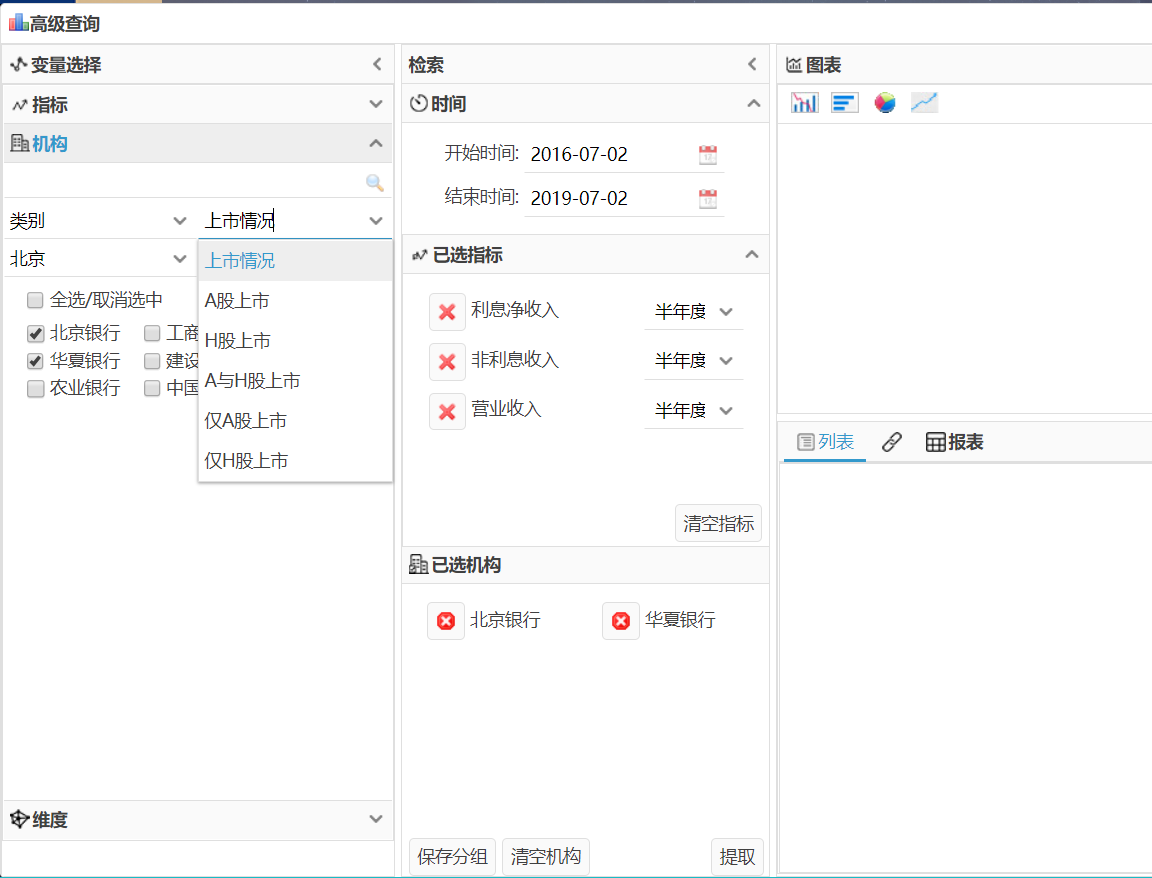Check the 工商 bank checkbox
The height and width of the screenshot is (878, 1152).
[x=152, y=334]
